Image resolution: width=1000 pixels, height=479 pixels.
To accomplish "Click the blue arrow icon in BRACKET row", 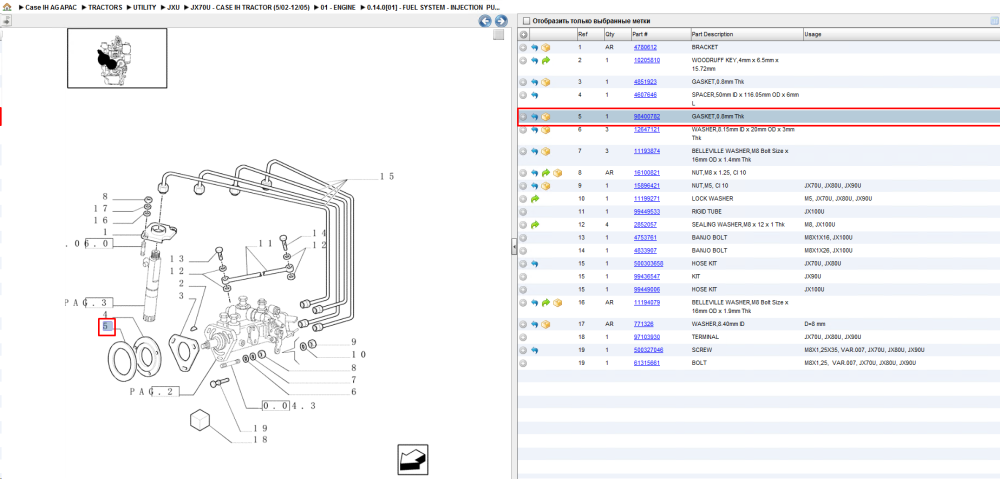I will [x=534, y=47].
